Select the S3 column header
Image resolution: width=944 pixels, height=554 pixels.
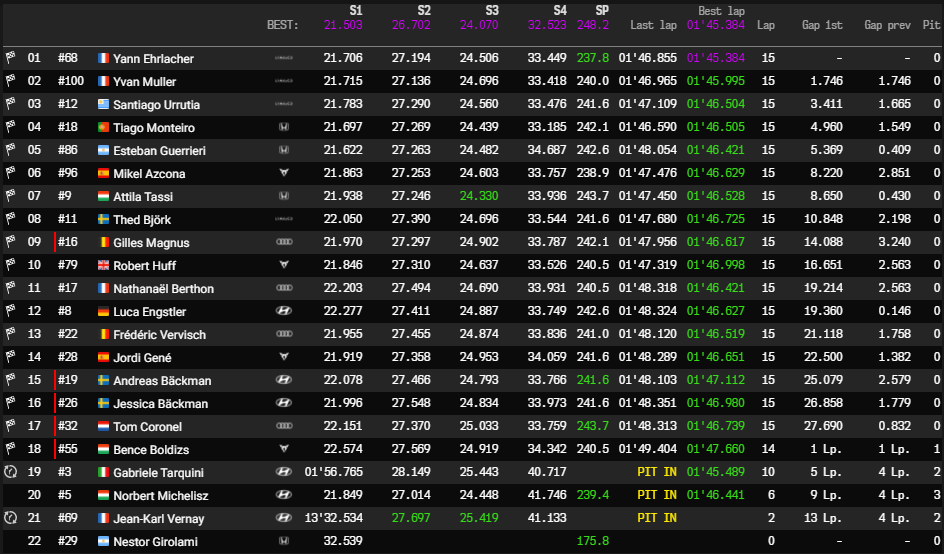point(492,11)
